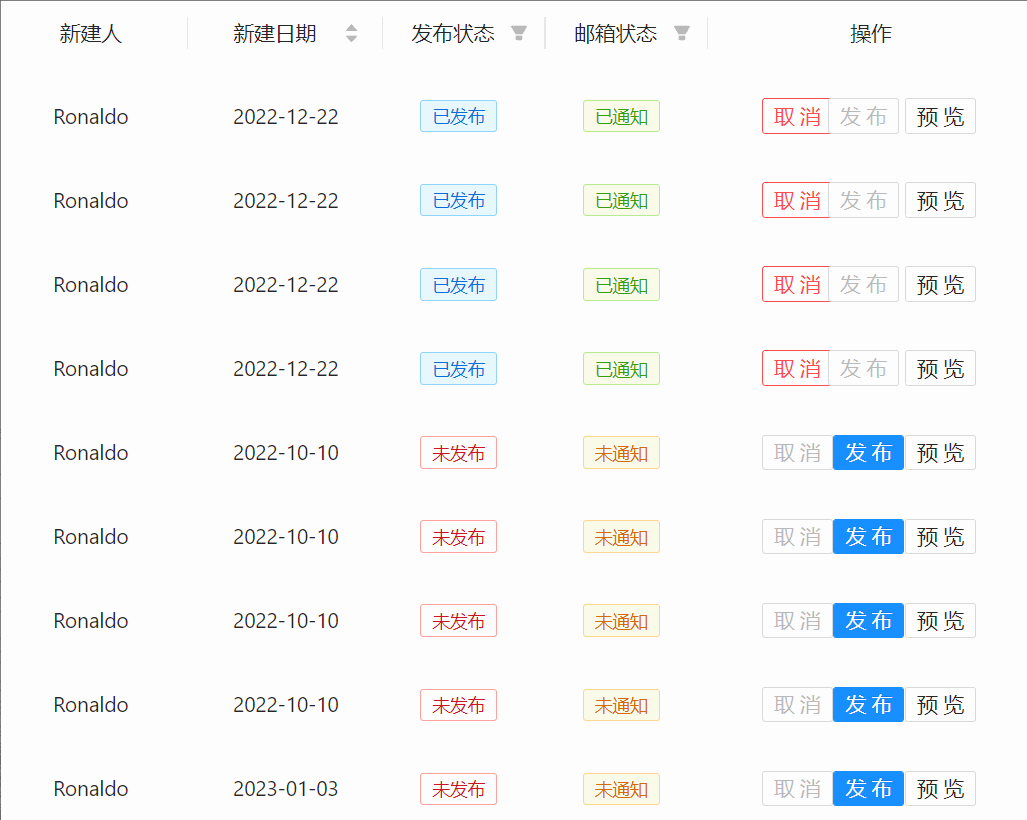
Task: Preview the 2023-01-03 entry
Action: click(x=940, y=789)
